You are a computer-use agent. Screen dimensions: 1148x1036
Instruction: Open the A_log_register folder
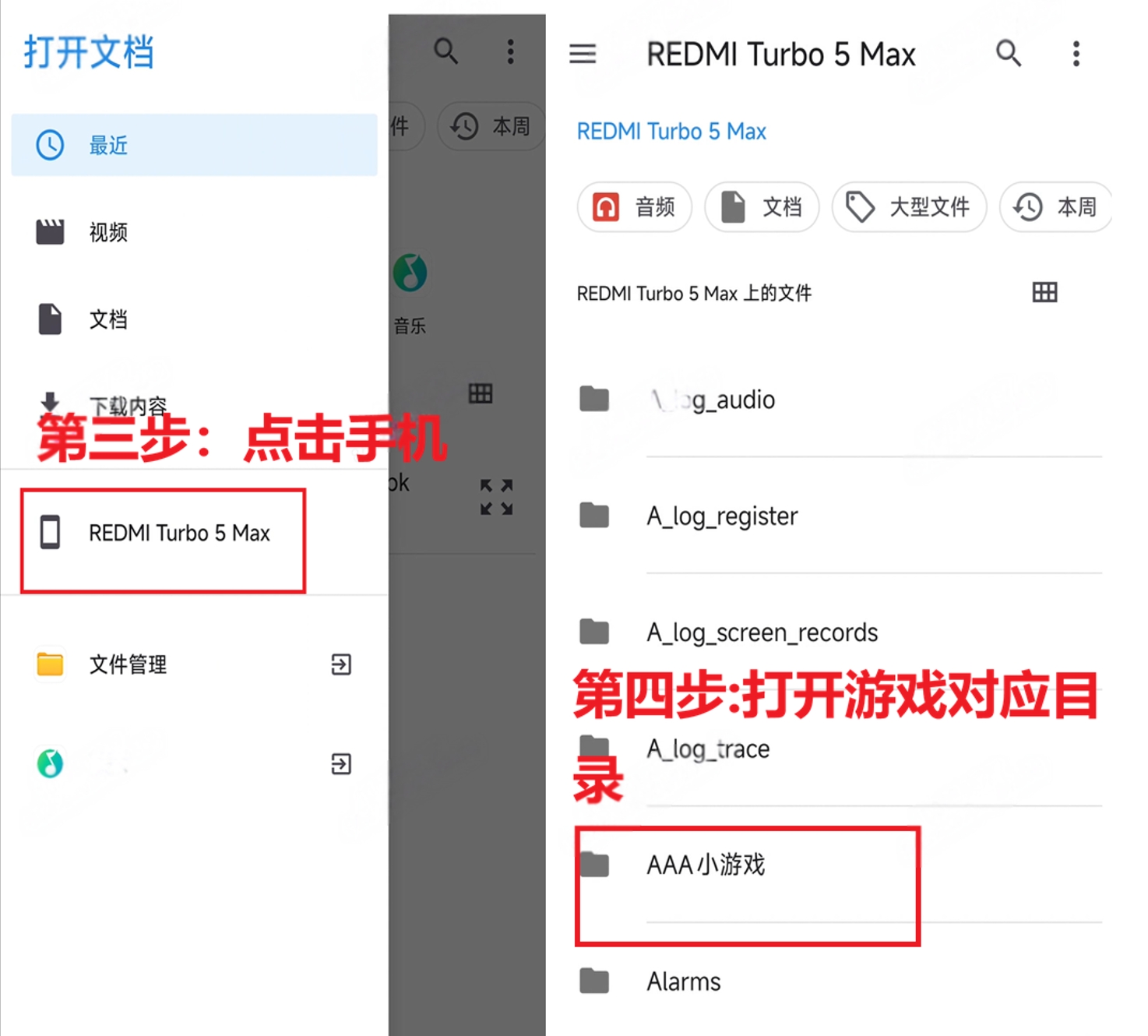pos(721,516)
